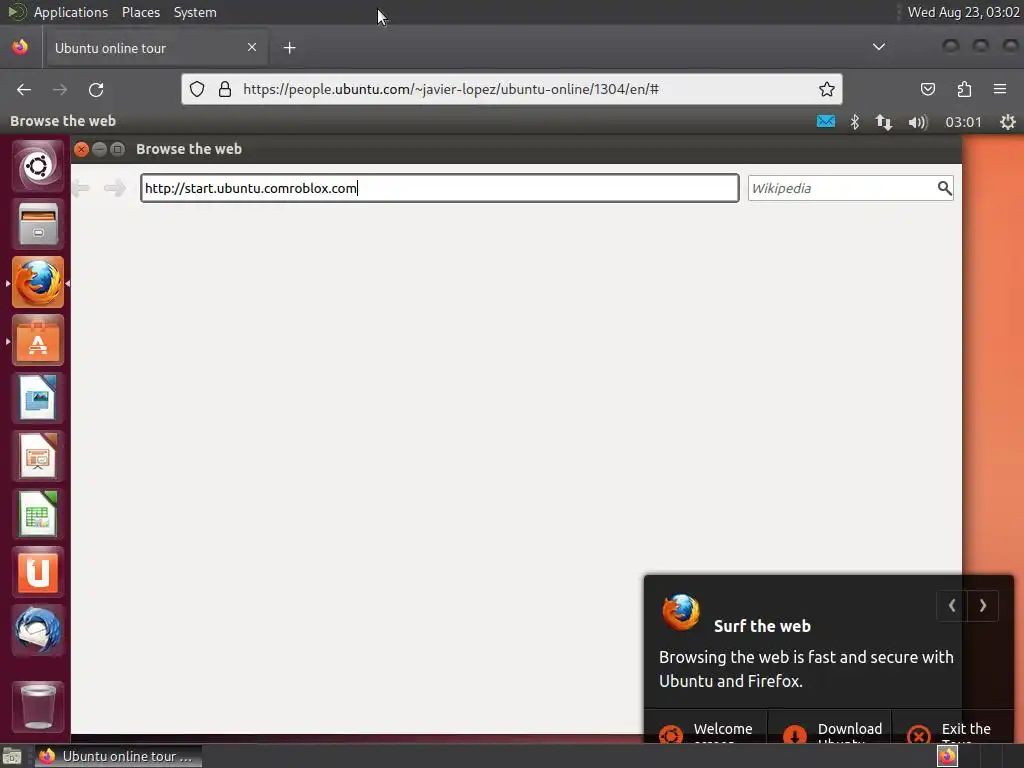The width and height of the screenshot is (1024, 768).
Task: Open the Places menu
Action: [x=140, y=12]
